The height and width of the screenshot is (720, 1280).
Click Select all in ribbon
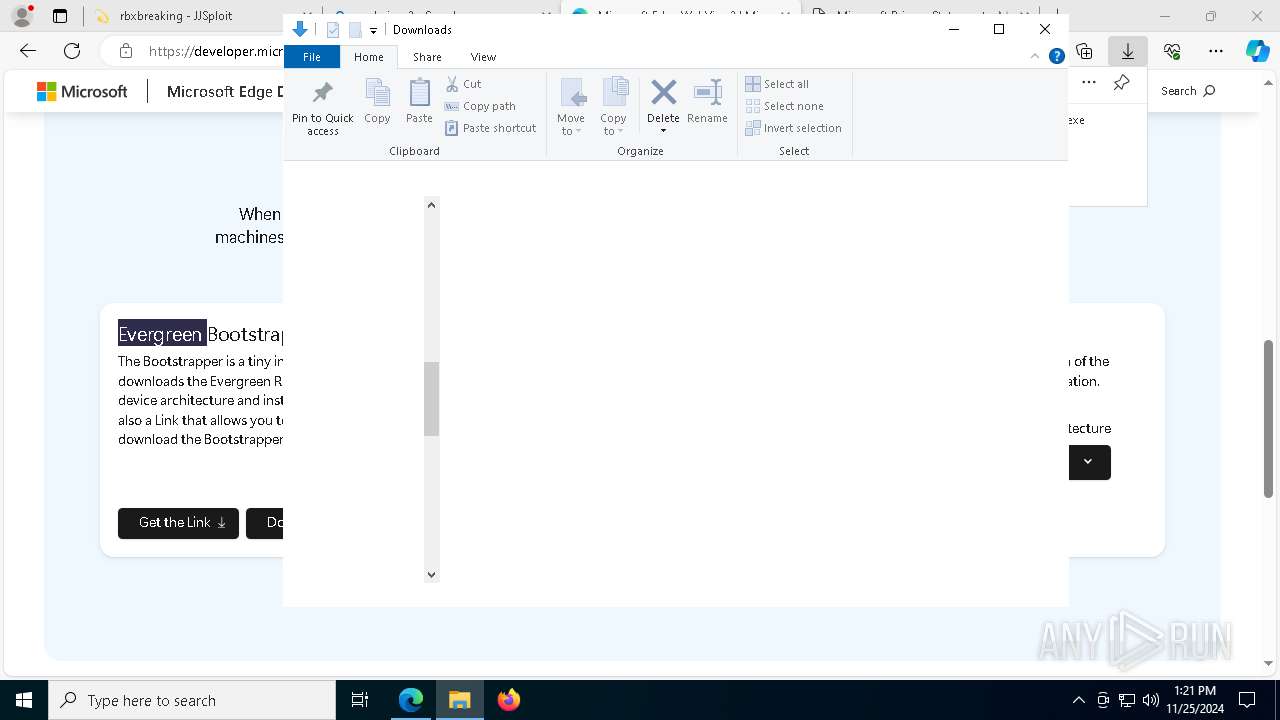click(777, 84)
